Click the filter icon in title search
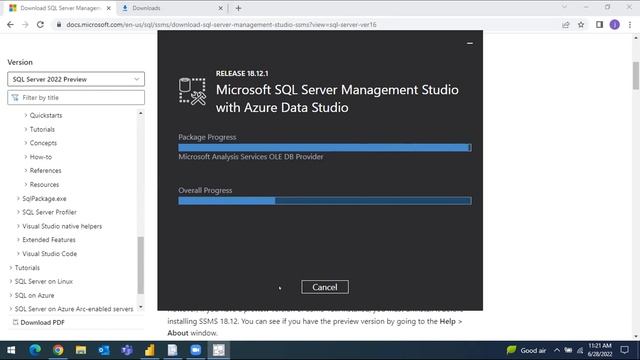Viewport: 640px width, 360px height. click(15, 98)
